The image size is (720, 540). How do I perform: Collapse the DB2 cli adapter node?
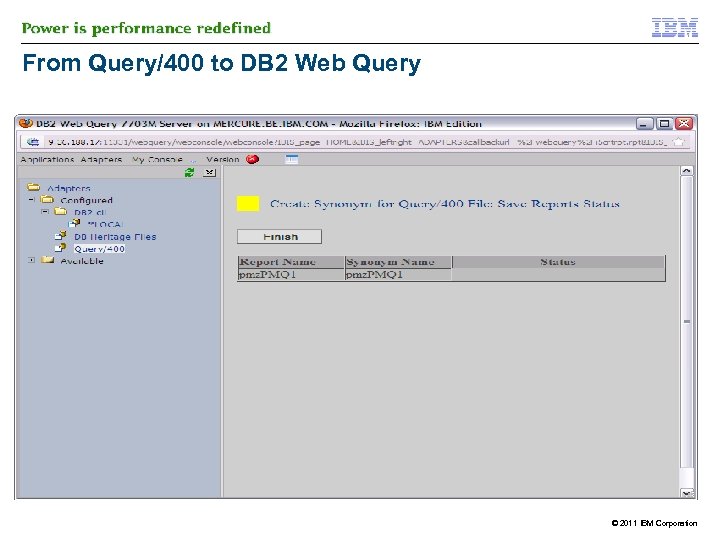click(45, 212)
